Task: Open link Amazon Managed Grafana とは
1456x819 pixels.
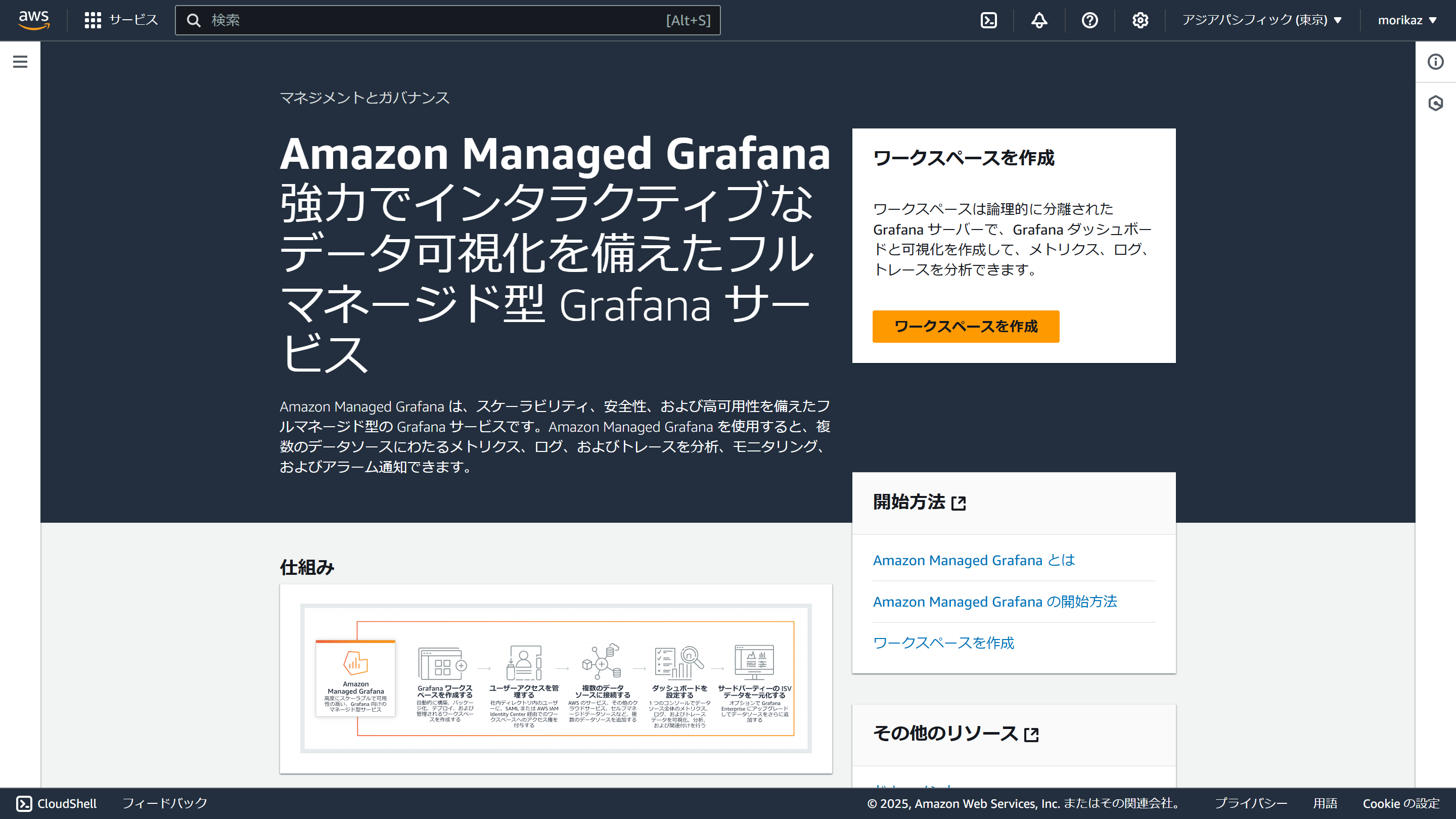Action: click(x=974, y=560)
